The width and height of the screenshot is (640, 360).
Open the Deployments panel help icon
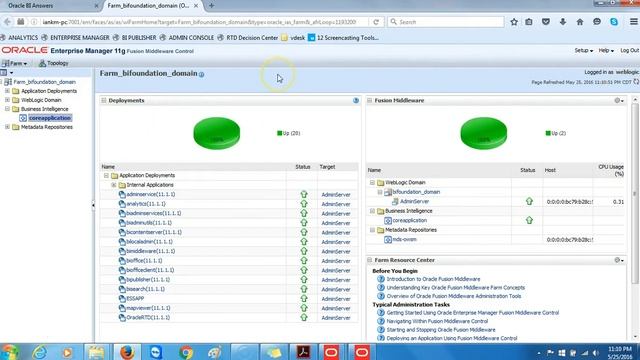tap(356, 100)
